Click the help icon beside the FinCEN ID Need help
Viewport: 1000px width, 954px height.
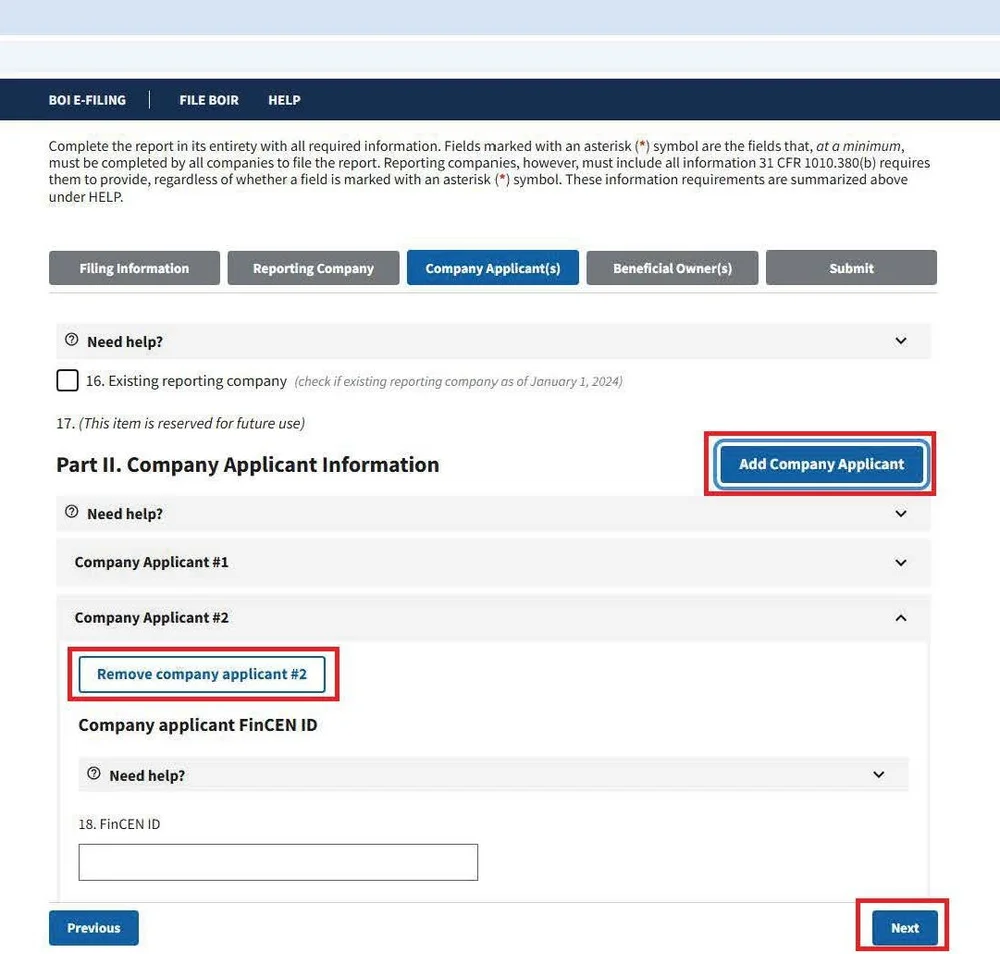(x=93, y=774)
